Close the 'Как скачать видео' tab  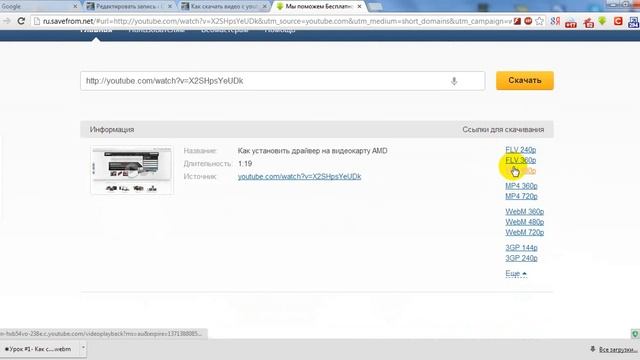(264, 7)
